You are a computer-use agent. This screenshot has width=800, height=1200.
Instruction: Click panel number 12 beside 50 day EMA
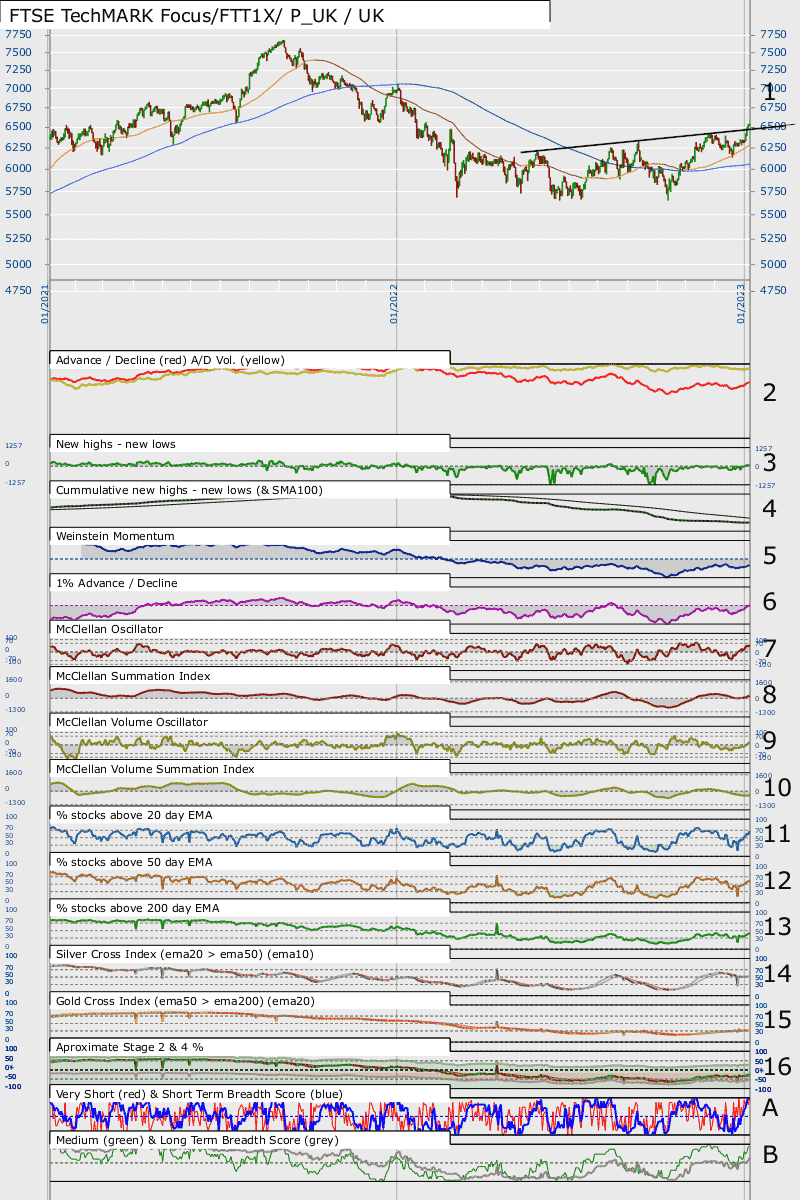pyautogui.click(x=778, y=880)
